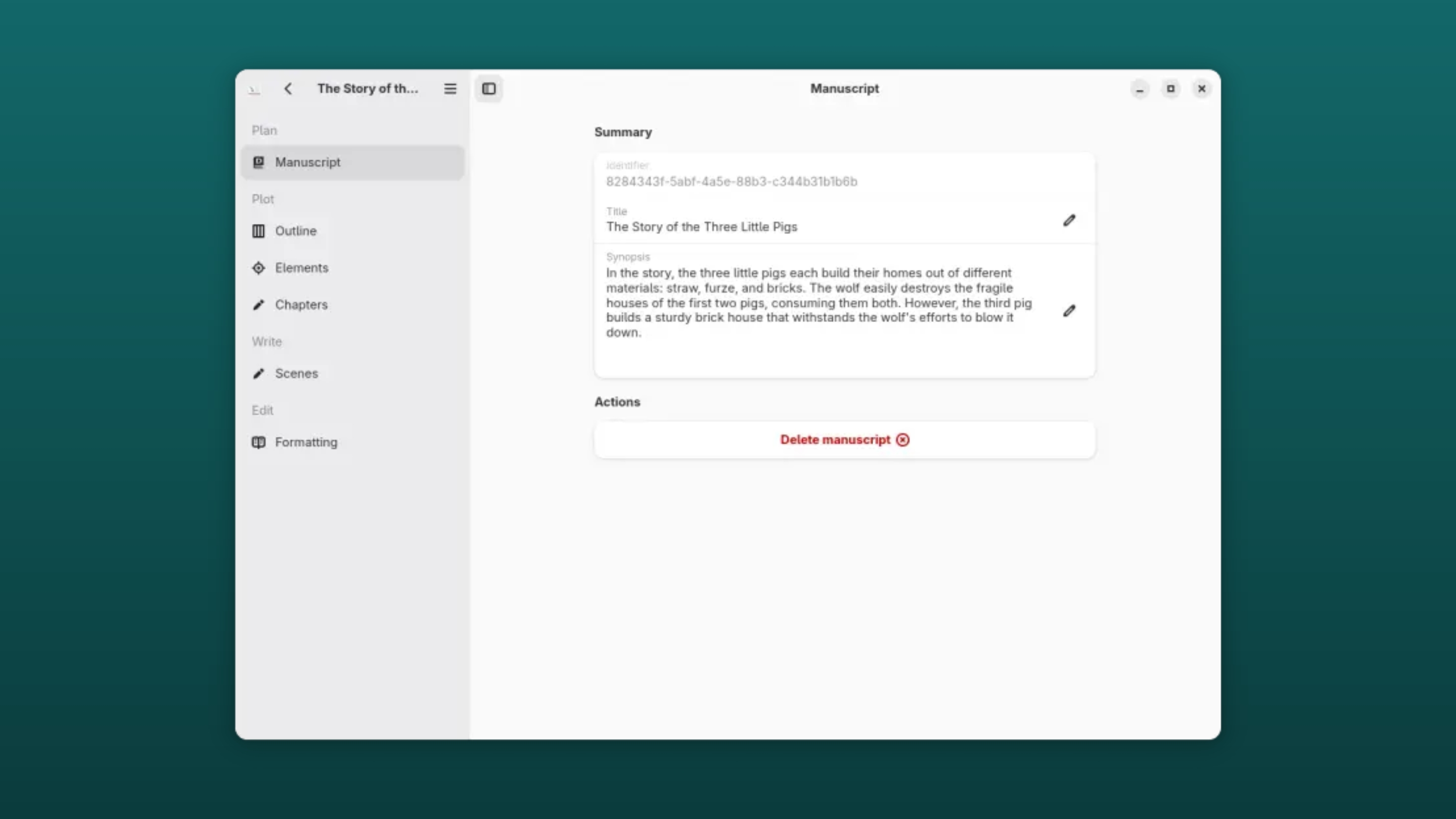Edit the Title with its pencil icon

pos(1069,220)
